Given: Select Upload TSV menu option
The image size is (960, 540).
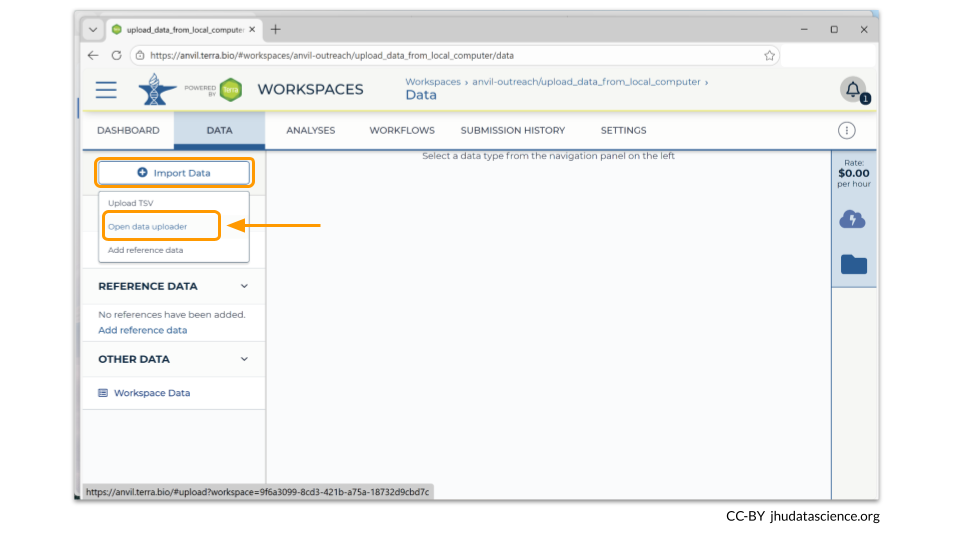Looking at the screenshot, I should point(130,203).
